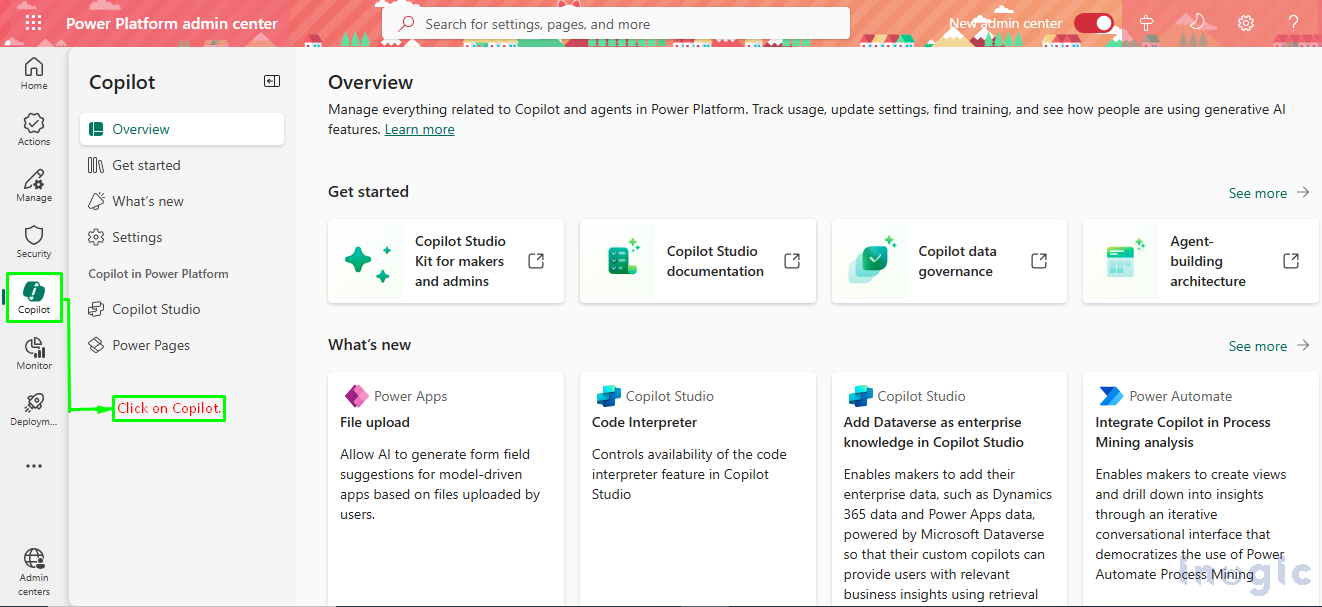Click the Overview page heading

point(371,82)
